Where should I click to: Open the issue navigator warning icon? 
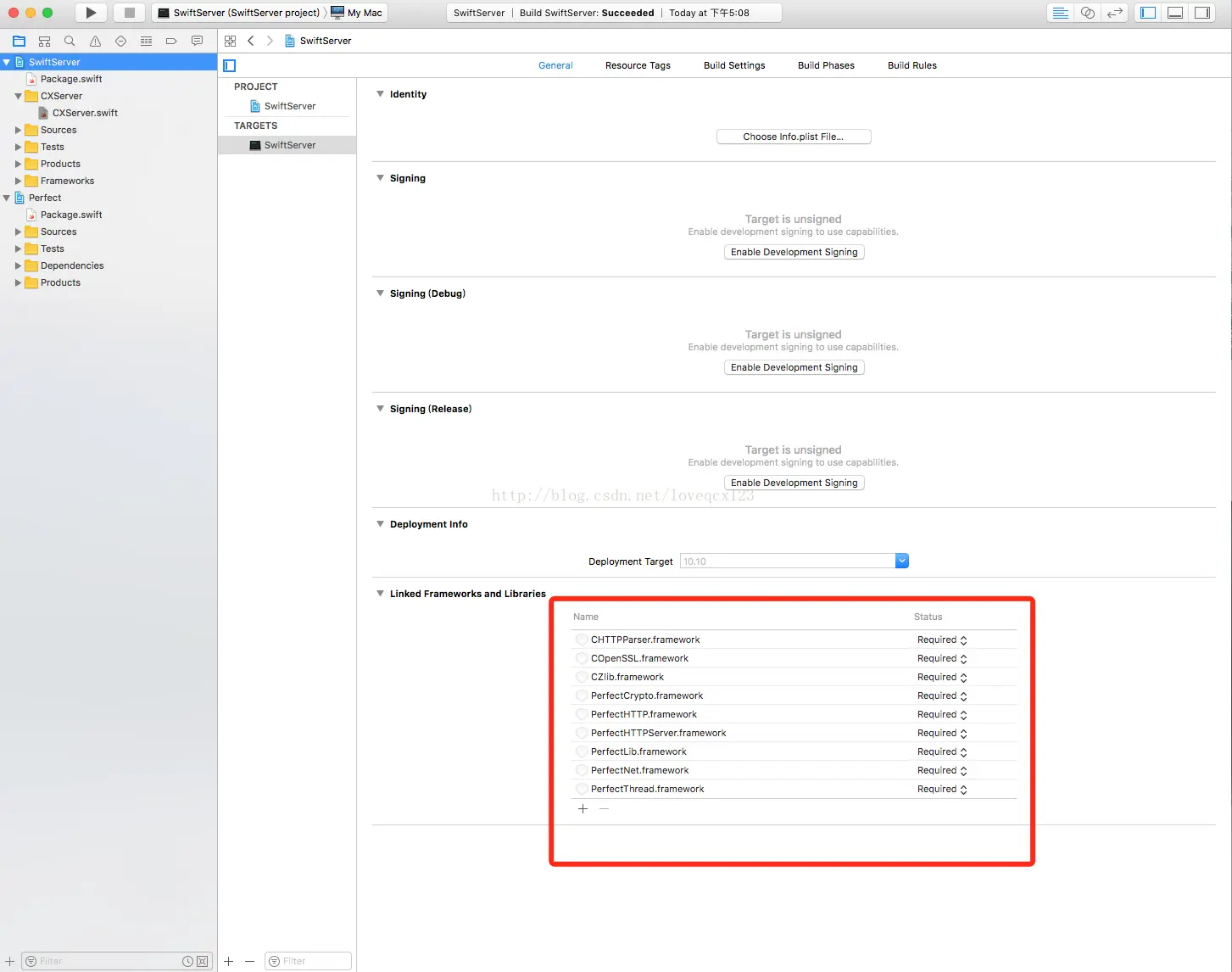(95, 41)
